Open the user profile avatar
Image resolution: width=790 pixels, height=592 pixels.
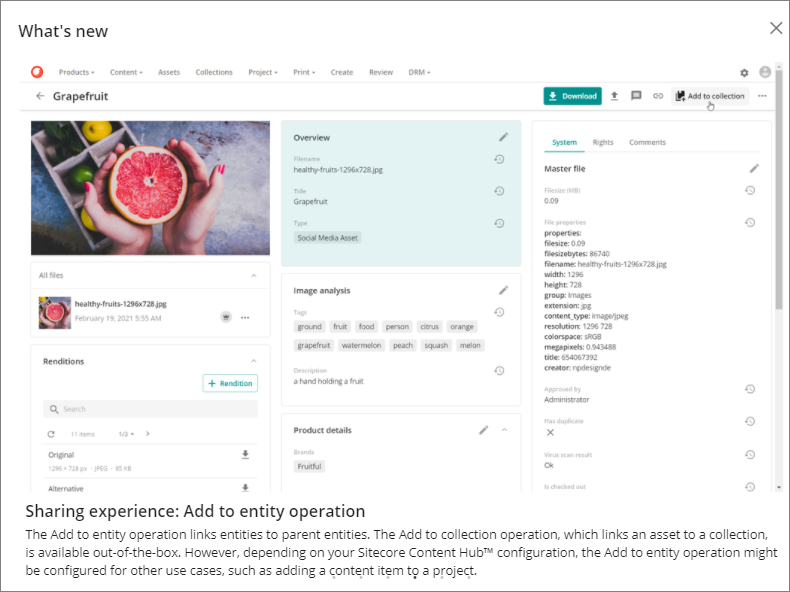(765, 72)
